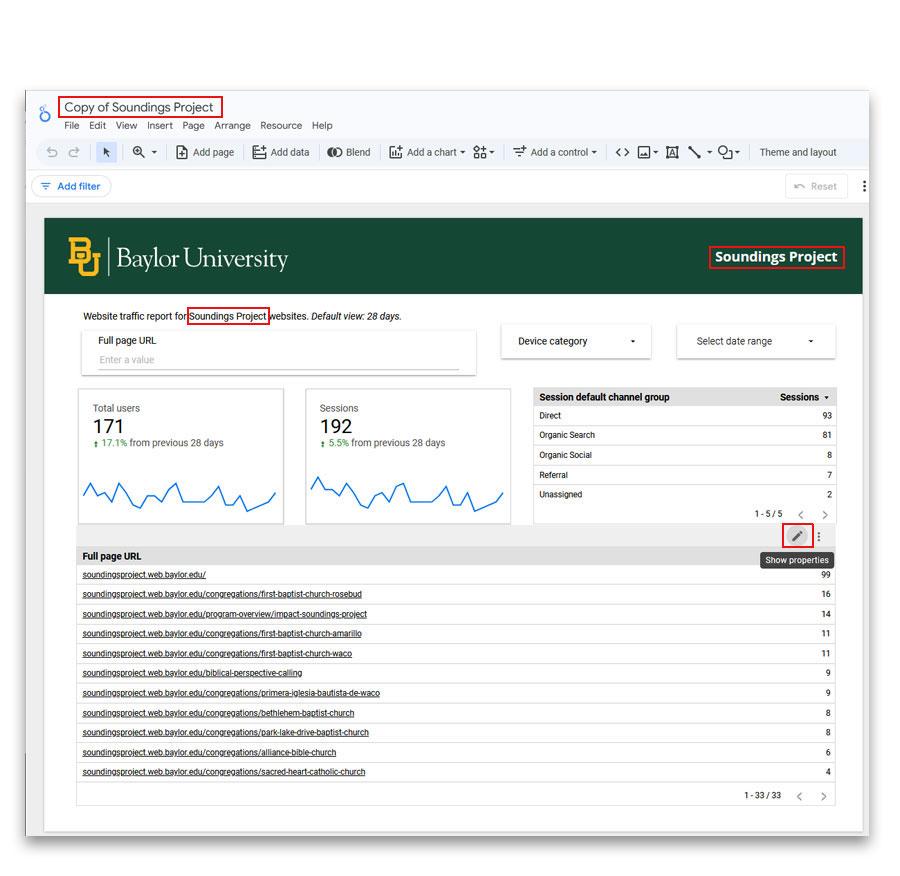The image size is (900, 876).
Task: Click the Blend button
Action: pos(349,152)
